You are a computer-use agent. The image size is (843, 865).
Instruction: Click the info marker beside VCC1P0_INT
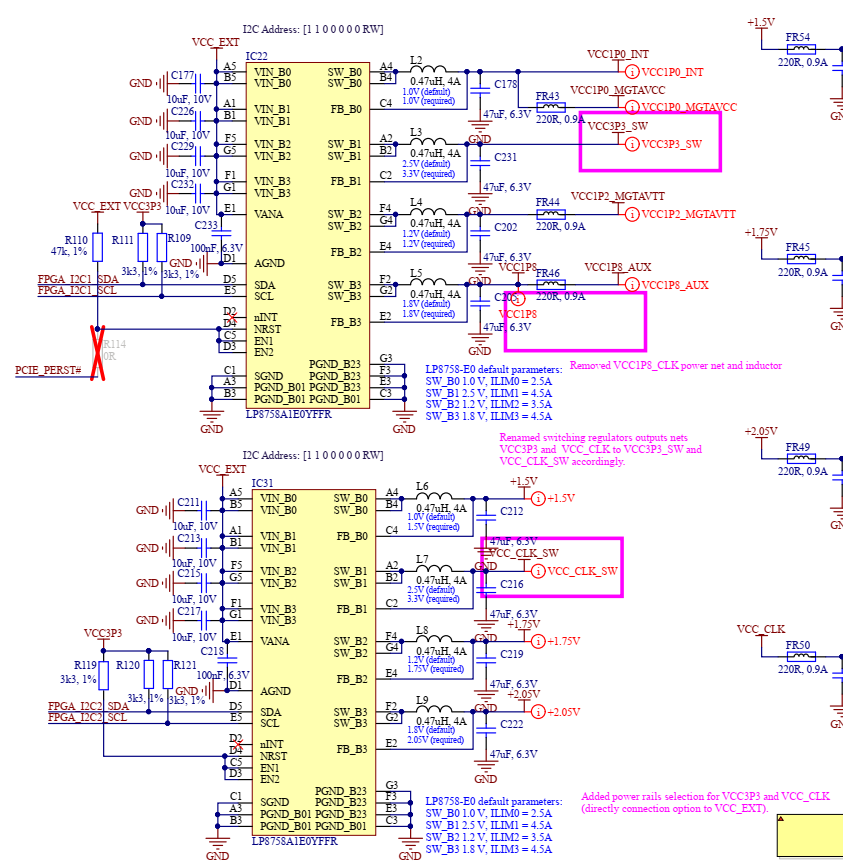click(631, 72)
